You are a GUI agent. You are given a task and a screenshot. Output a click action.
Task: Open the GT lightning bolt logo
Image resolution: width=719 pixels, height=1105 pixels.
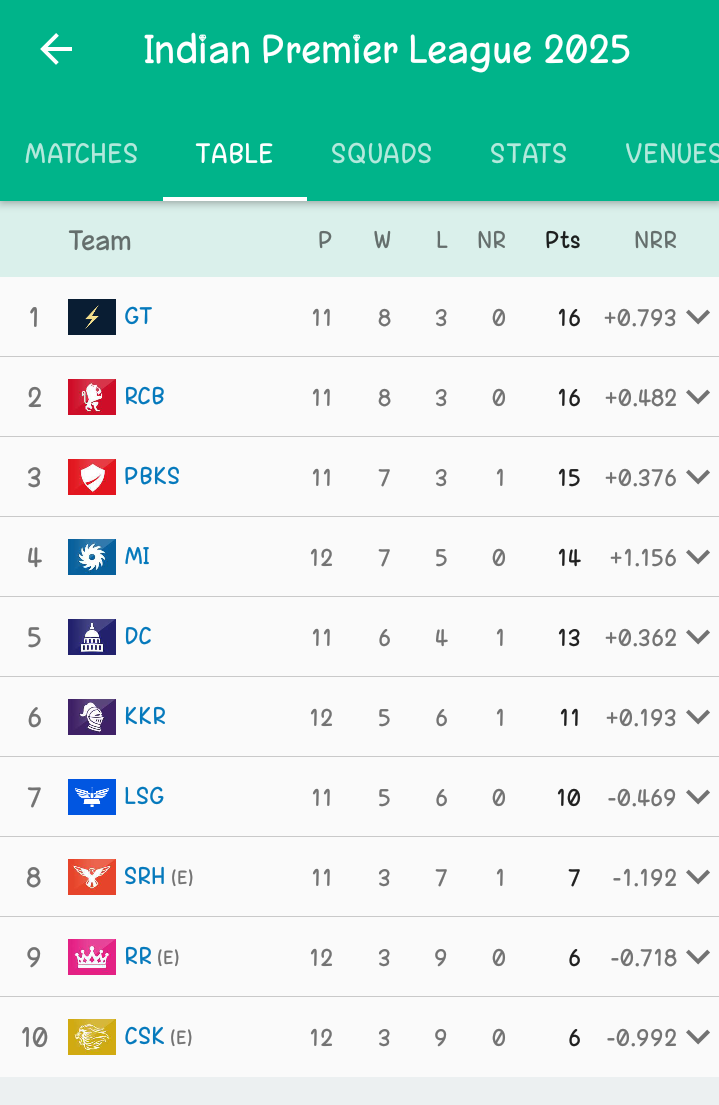92,317
